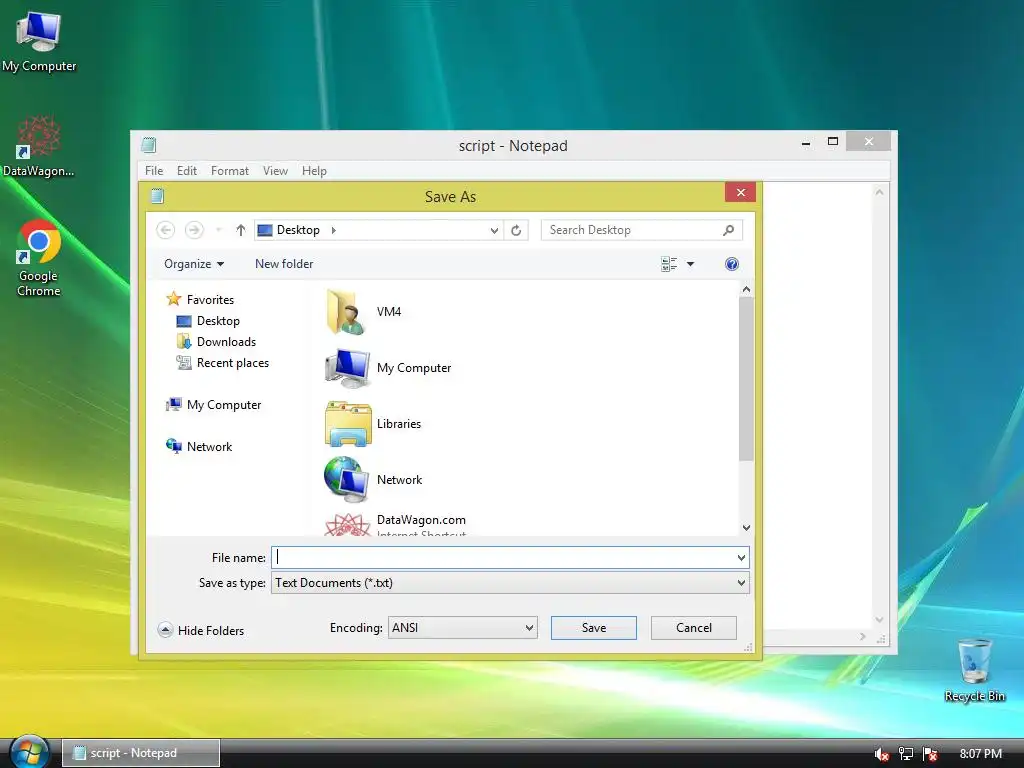Open the Notepad File menu
This screenshot has width=1024, height=768.
[154, 170]
